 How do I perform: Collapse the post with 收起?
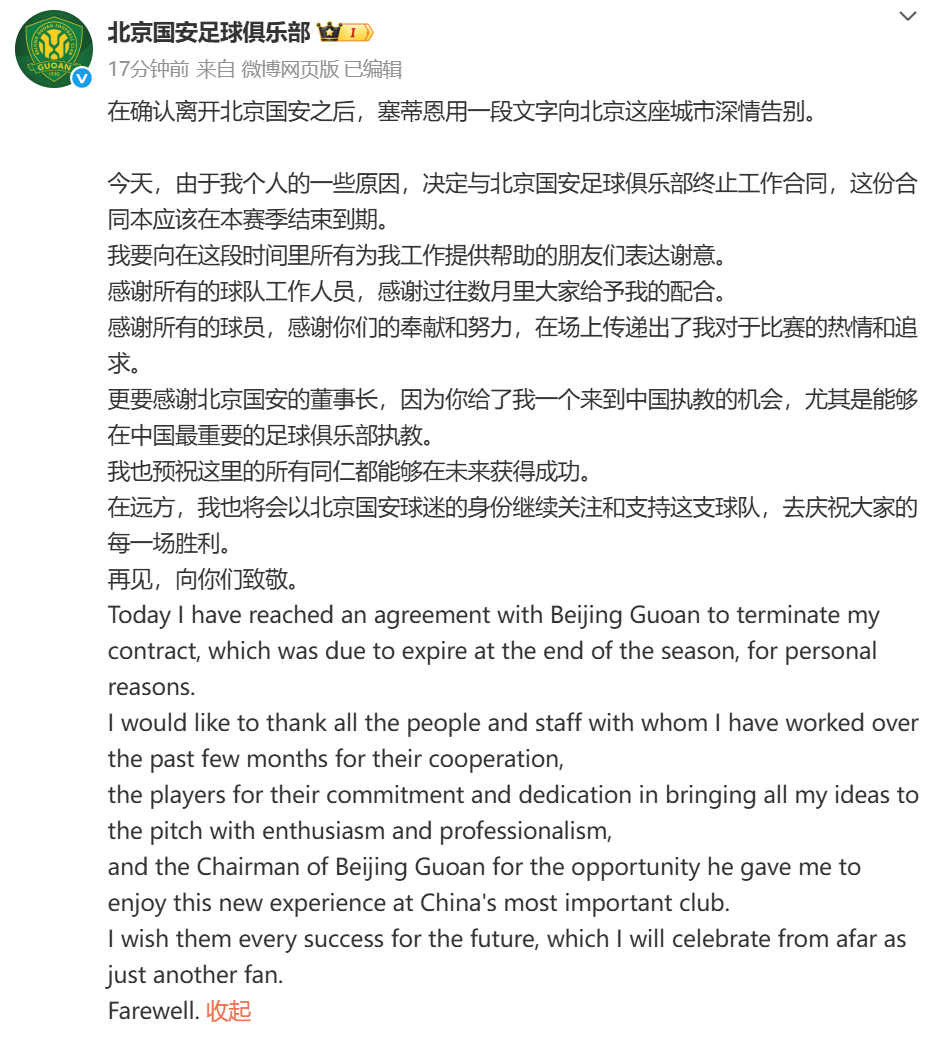pyautogui.click(x=229, y=1010)
